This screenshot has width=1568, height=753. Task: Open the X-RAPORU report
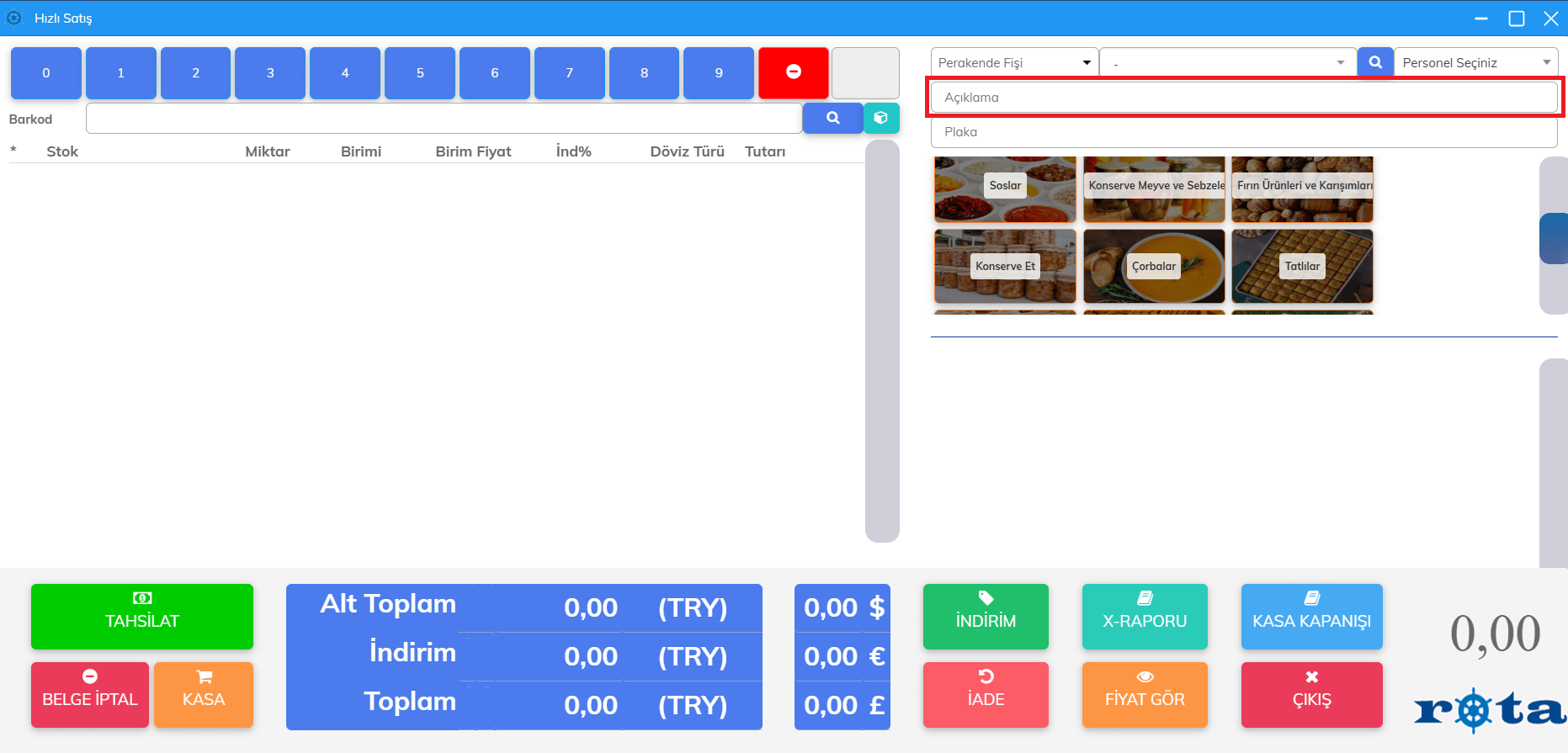click(x=1145, y=616)
